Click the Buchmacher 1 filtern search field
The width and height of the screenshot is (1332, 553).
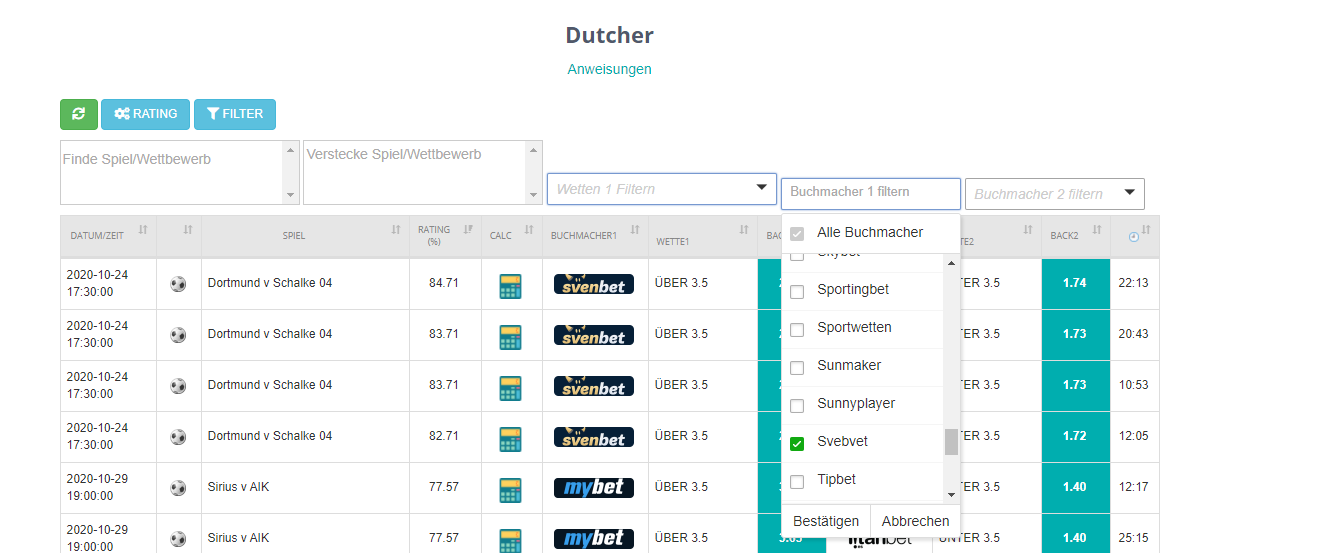[x=870, y=192]
